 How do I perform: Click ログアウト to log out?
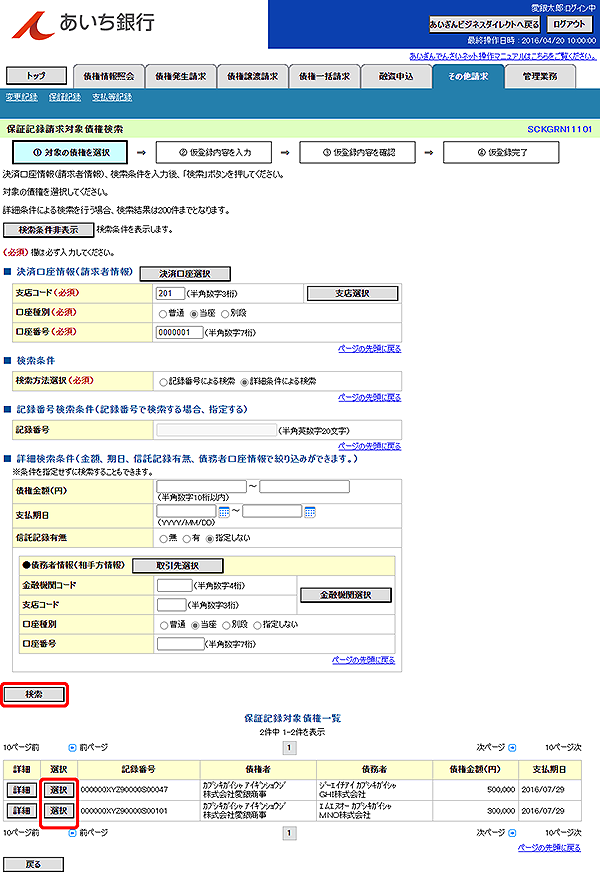(x=569, y=24)
